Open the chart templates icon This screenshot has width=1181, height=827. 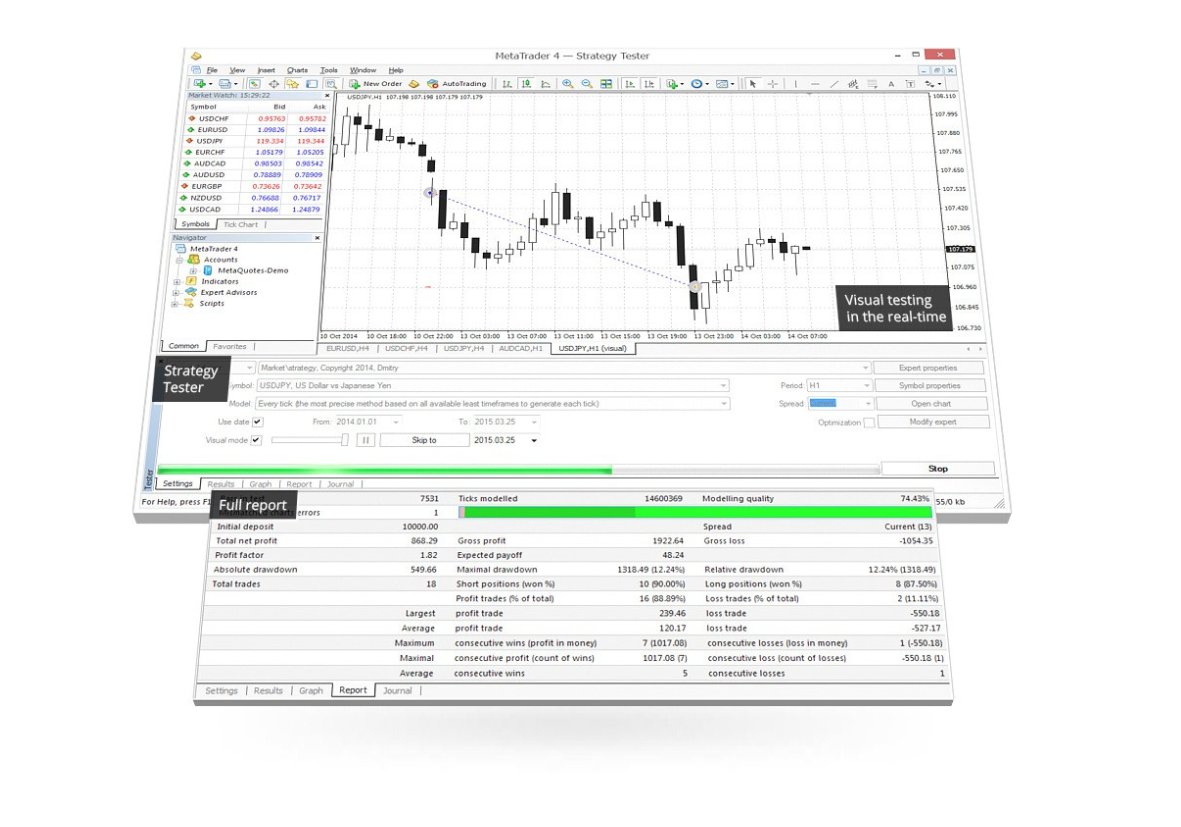click(724, 84)
